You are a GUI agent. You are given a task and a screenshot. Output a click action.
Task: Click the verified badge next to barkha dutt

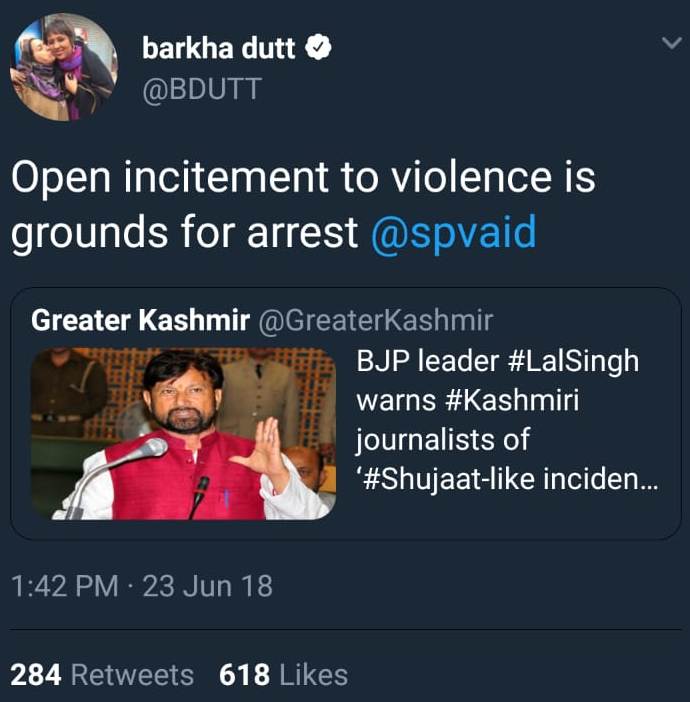click(318, 47)
